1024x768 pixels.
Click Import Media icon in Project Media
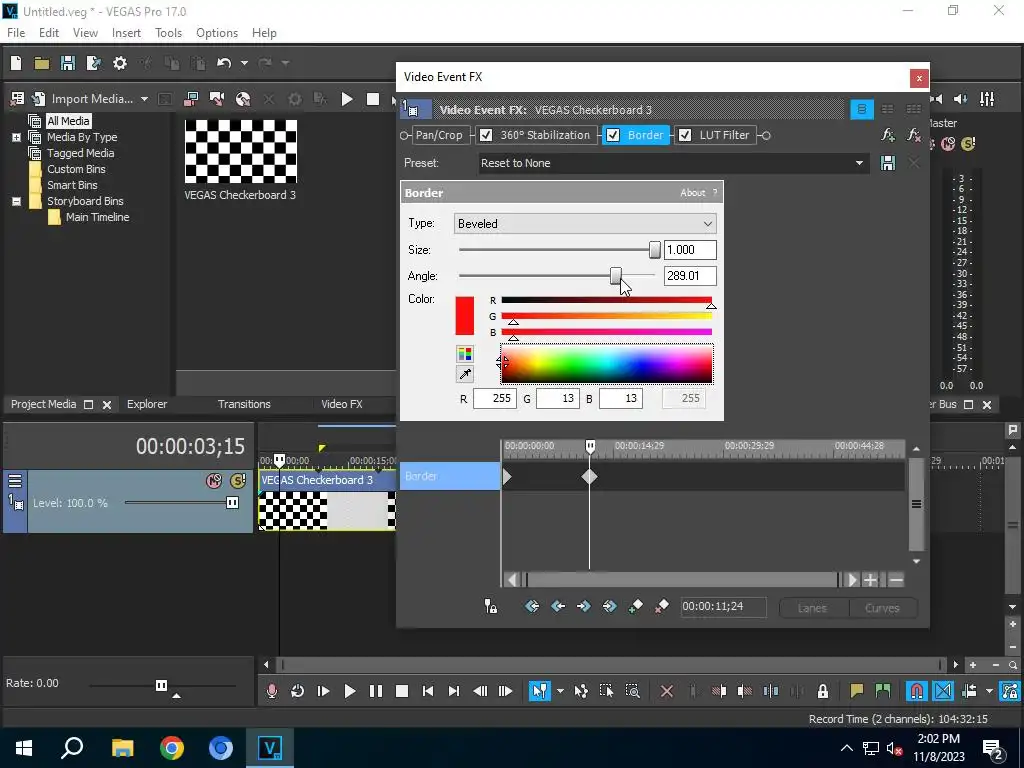pyautogui.click(x=39, y=99)
